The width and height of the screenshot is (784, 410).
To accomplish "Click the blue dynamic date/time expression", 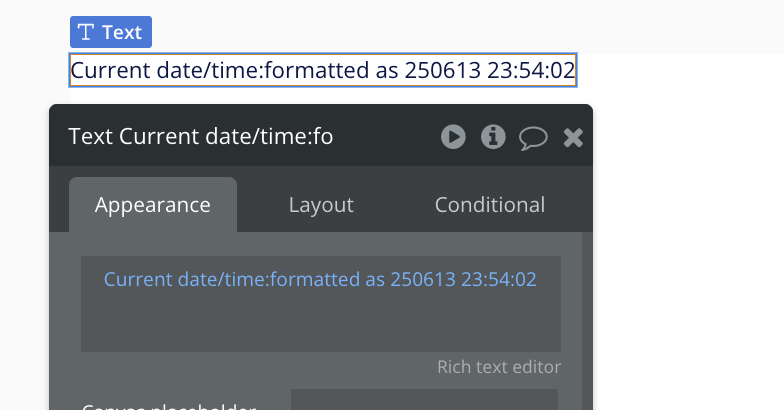I will pos(320,279).
